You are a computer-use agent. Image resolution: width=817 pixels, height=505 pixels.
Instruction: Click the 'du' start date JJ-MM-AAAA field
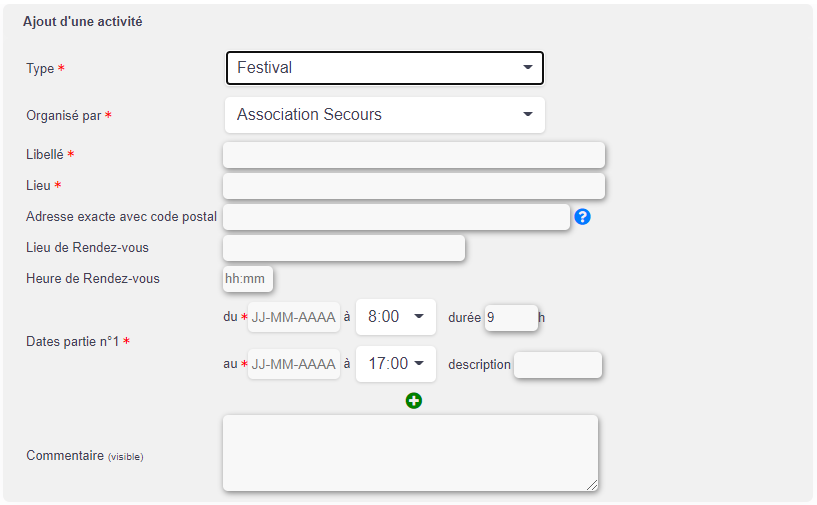coord(294,317)
